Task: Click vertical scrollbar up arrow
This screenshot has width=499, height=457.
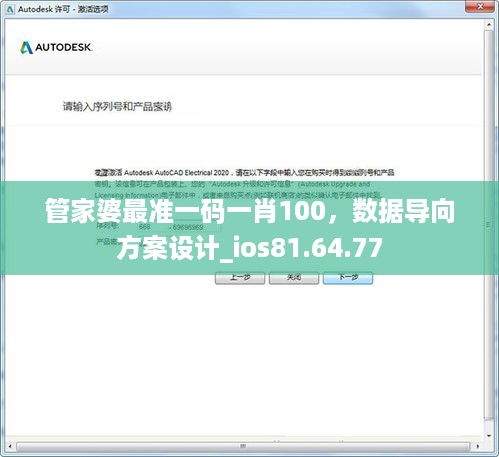Action: coord(489,25)
